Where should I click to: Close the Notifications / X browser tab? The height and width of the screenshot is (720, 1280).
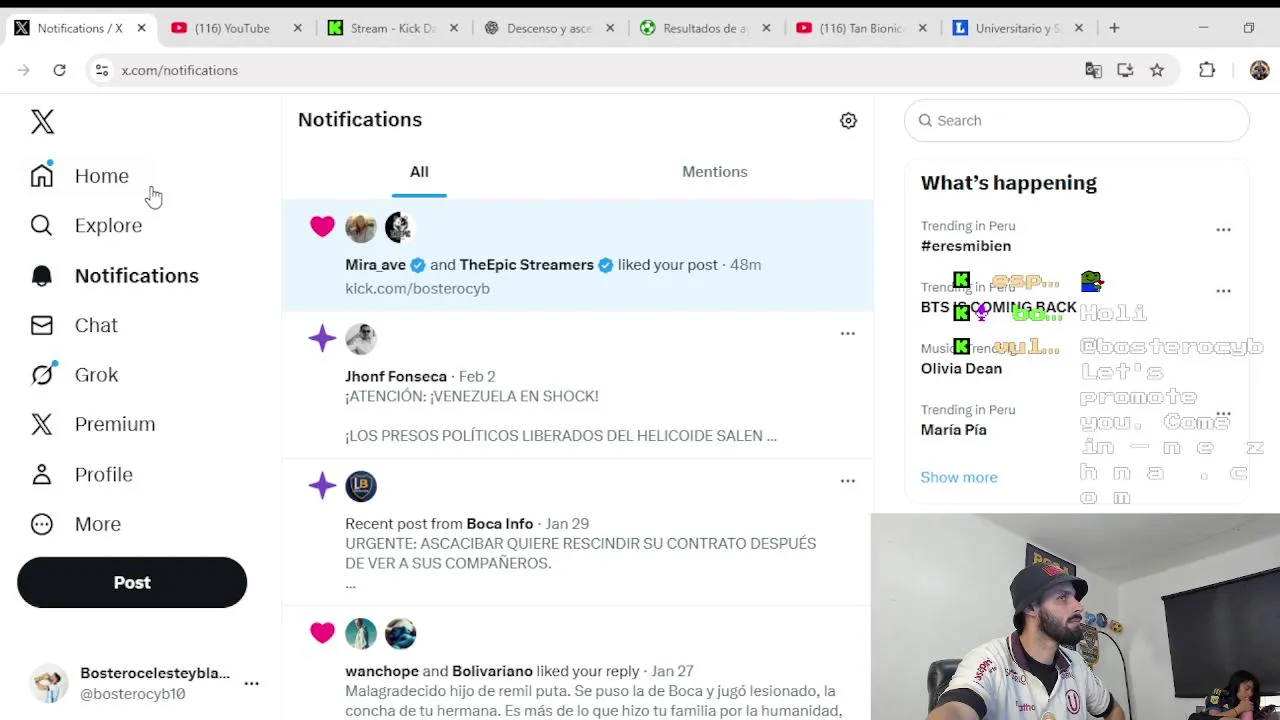141,28
